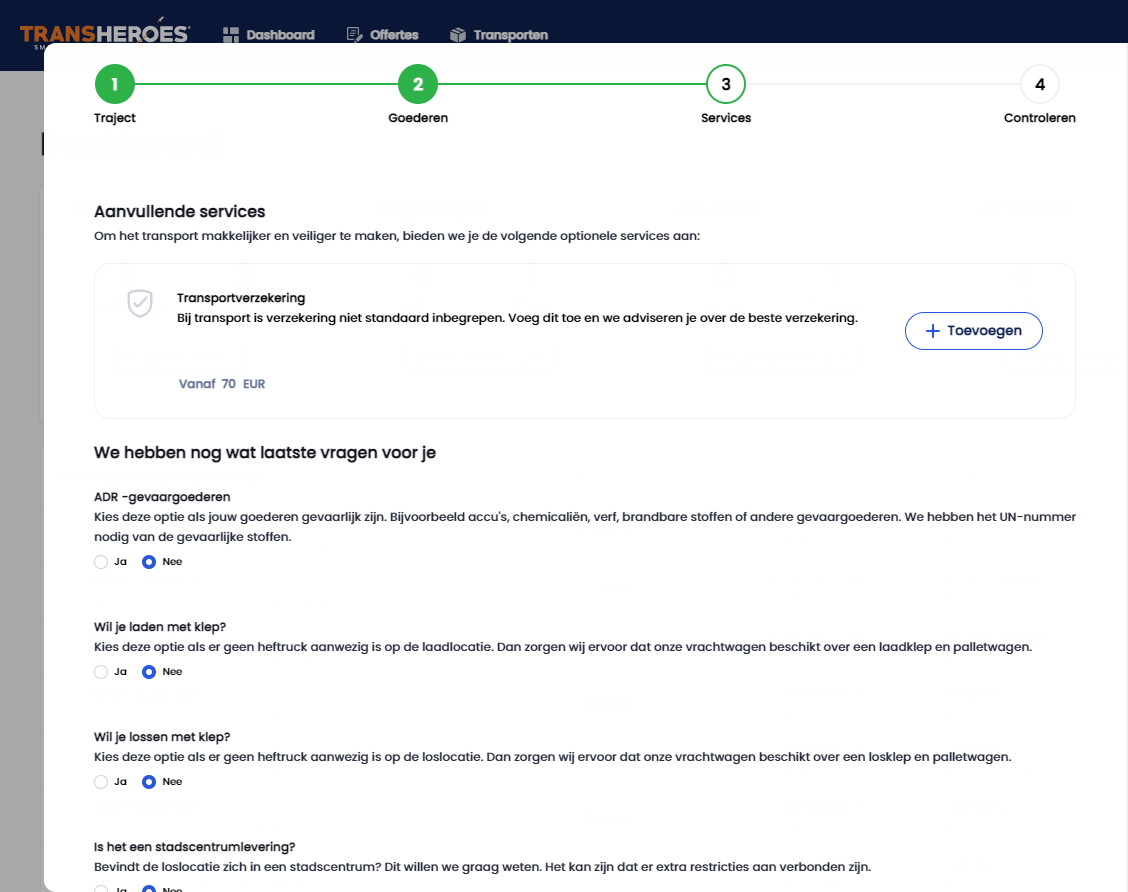1128x892 pixels.
Task: Click the green checkmark circle for step Traject
Action: pos(114,85)
